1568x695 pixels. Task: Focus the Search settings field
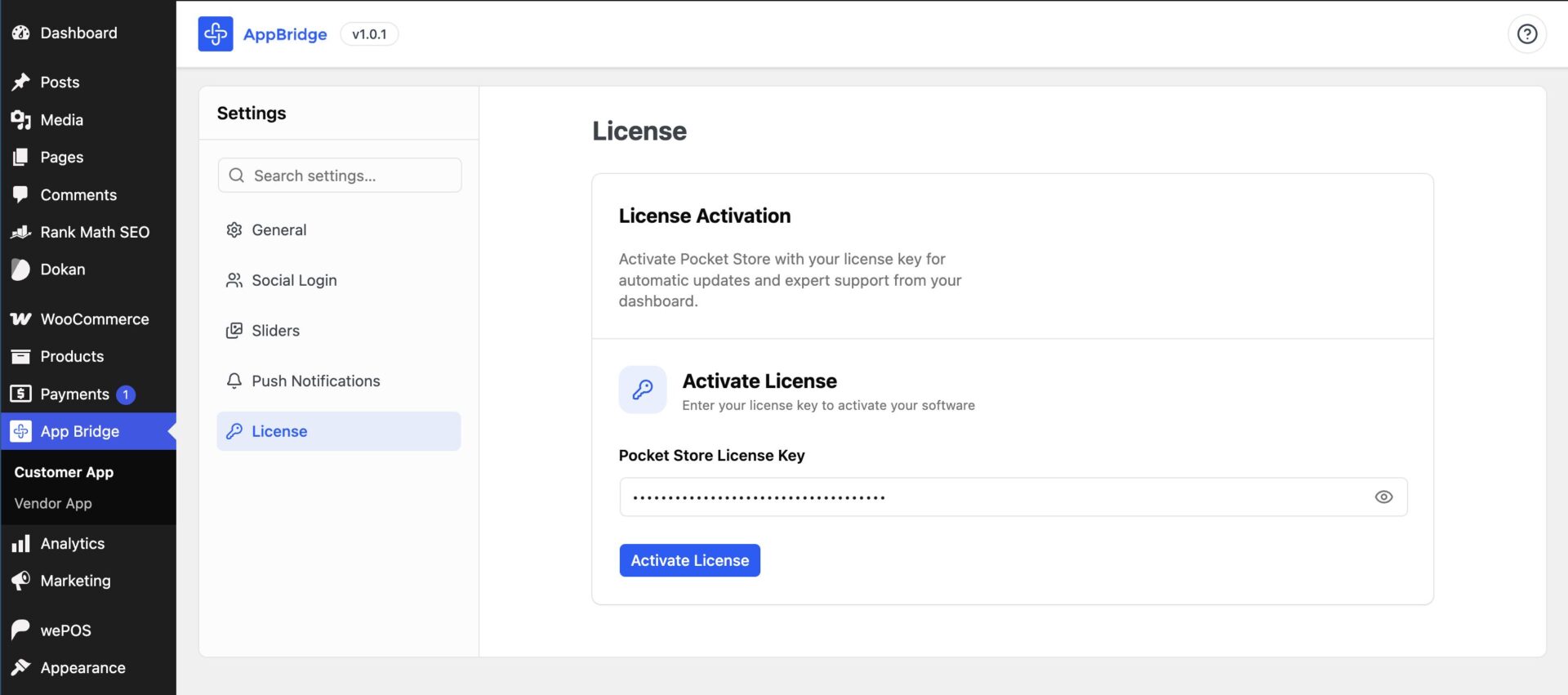pos(340,176)
